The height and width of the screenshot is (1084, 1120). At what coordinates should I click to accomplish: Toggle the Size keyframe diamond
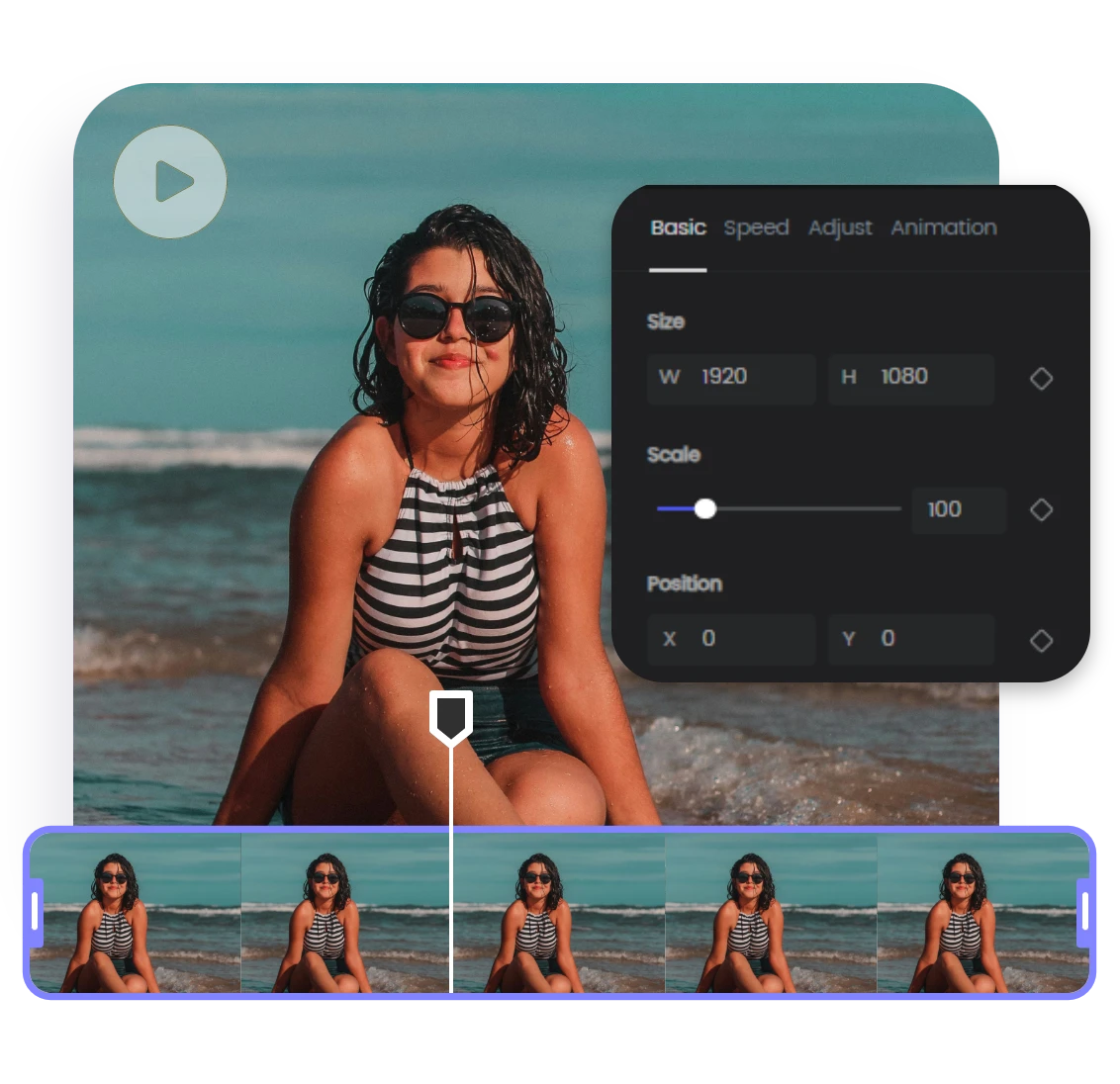pos(1041,379)
